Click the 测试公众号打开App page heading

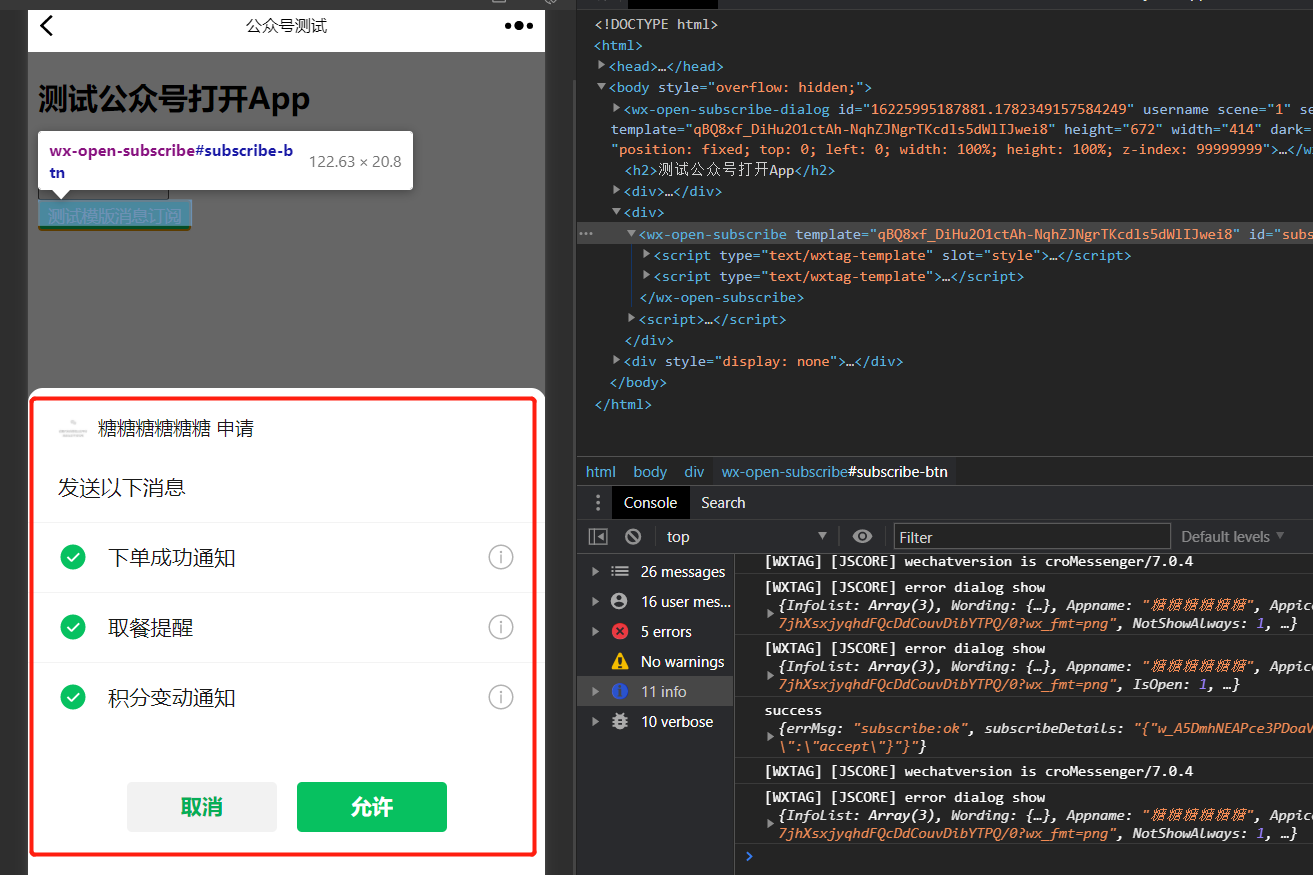tap(174, 99)
